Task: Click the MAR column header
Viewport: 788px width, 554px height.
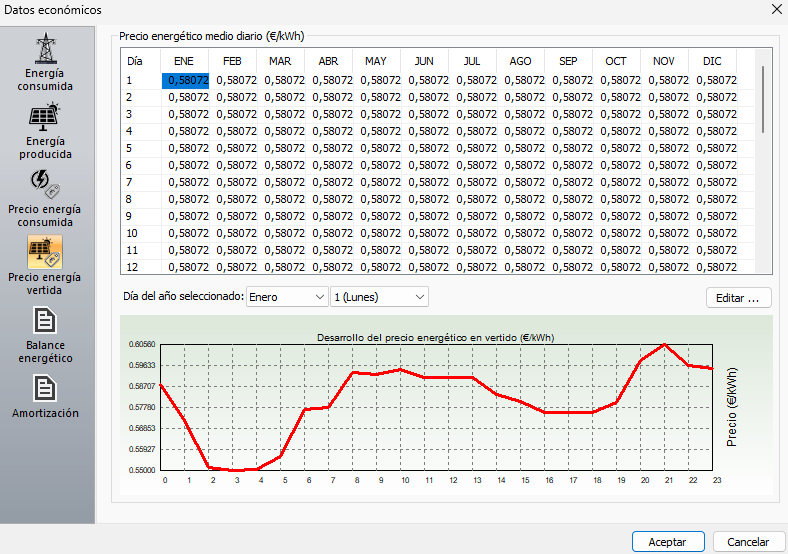Action: click(x=280, y=61)
